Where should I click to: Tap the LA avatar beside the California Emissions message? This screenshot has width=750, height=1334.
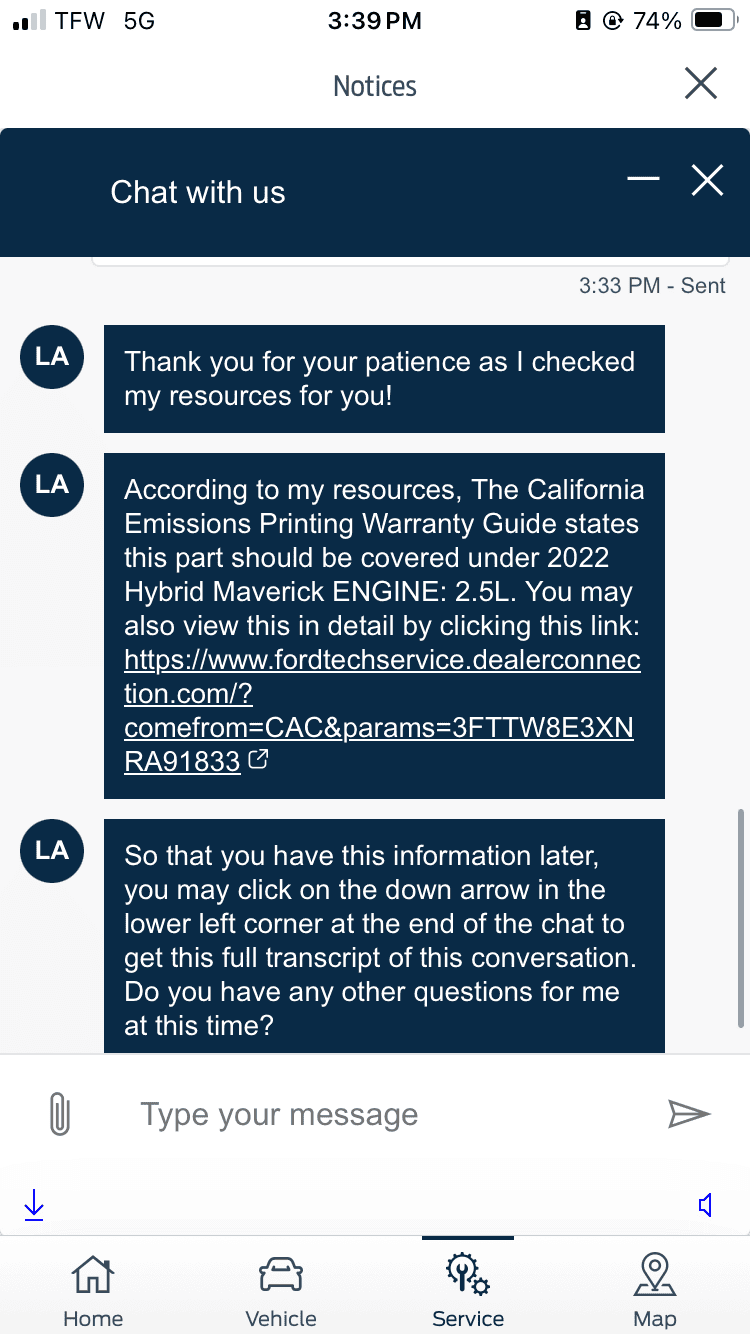tap(52, 485)
